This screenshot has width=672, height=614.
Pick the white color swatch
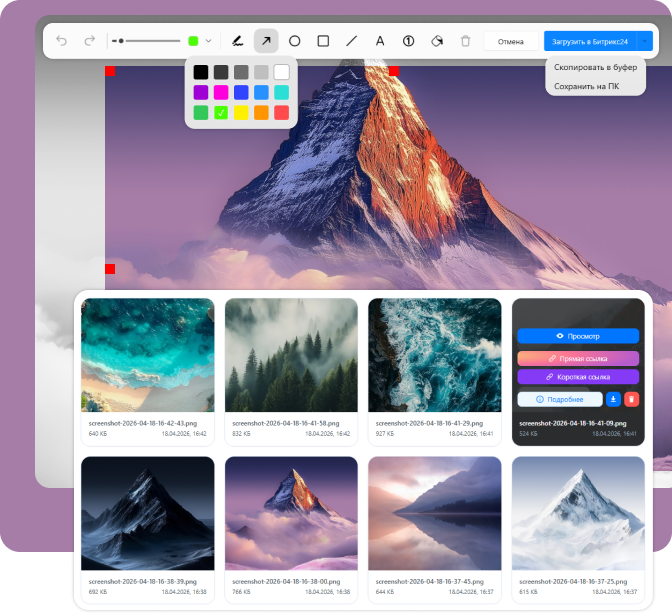[281, 72]
